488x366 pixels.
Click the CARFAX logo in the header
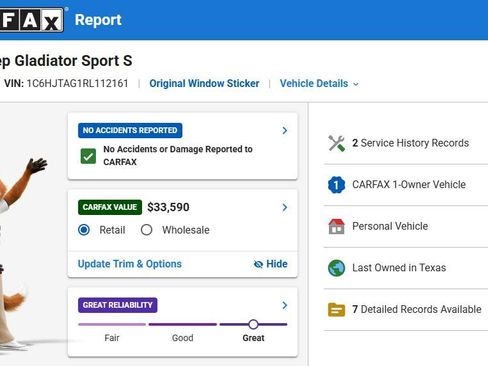click(32, 20)
